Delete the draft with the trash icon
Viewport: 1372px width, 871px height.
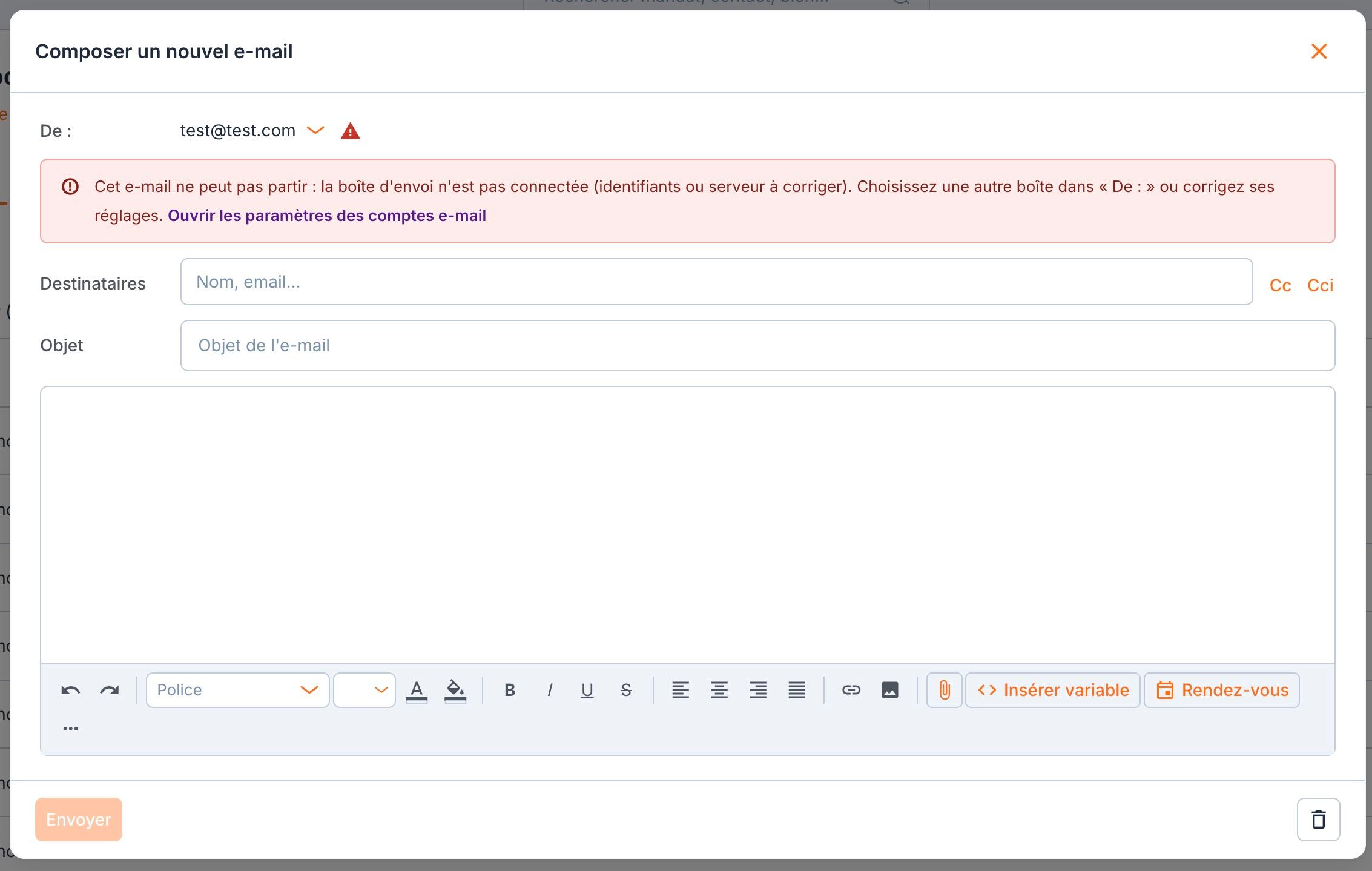[1319, 820]
